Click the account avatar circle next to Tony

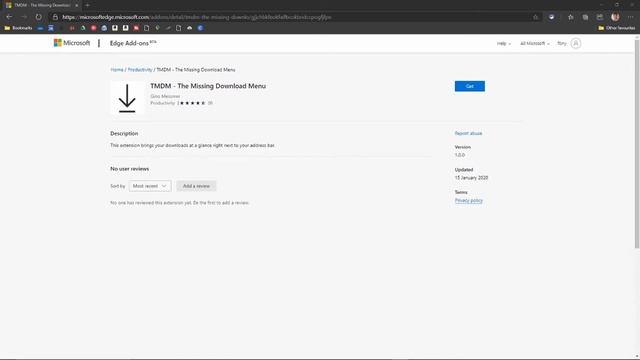coord(576,43)
